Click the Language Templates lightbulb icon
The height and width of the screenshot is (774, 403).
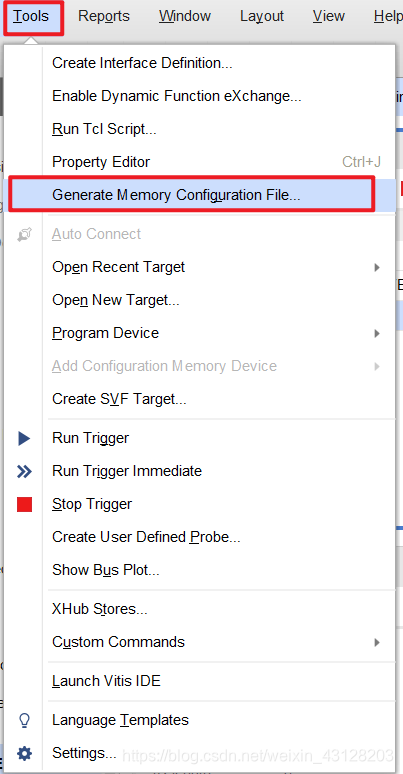pos(24,720)
